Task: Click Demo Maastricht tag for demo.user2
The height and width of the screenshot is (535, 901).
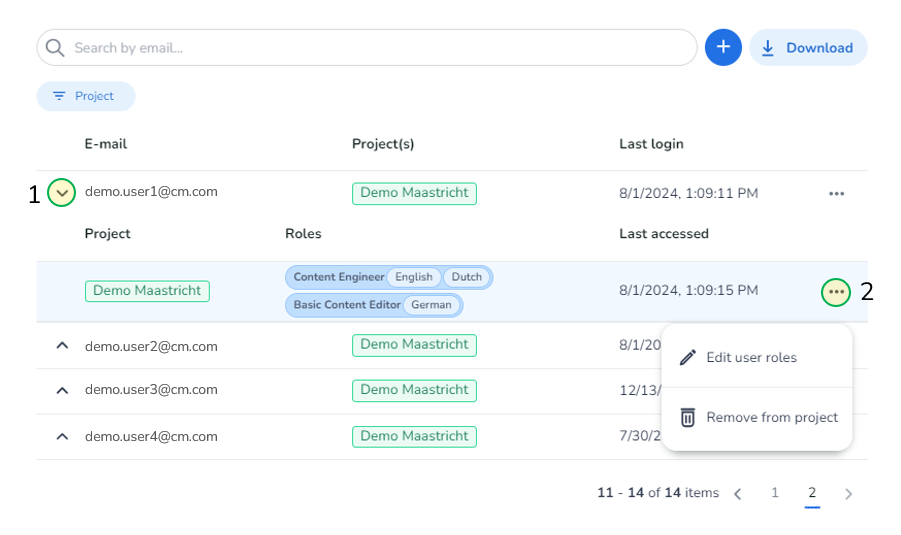Action: point(414,345)
